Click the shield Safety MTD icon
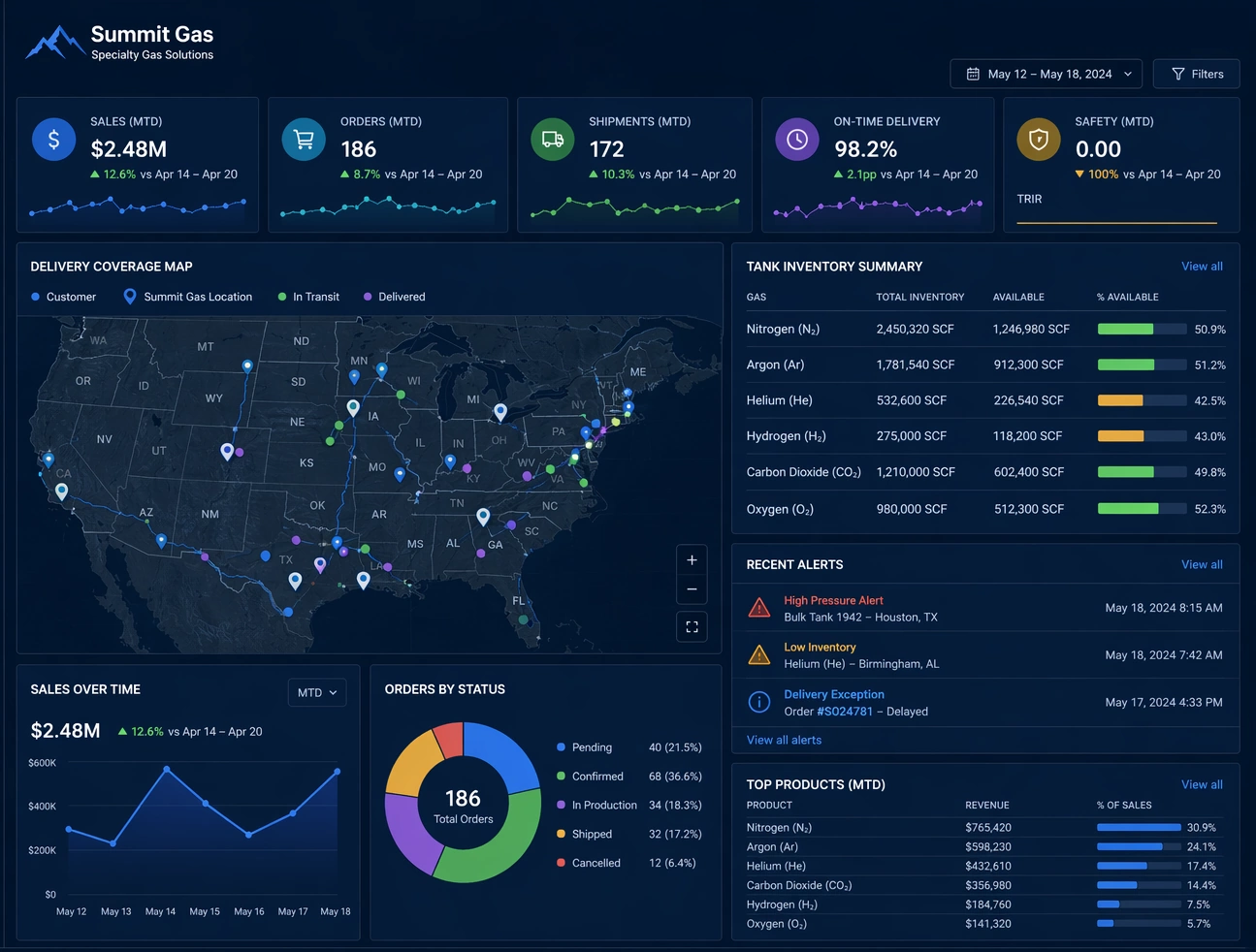The height and width of the screenshot is (952, 1256). (x=1038, y=139)
